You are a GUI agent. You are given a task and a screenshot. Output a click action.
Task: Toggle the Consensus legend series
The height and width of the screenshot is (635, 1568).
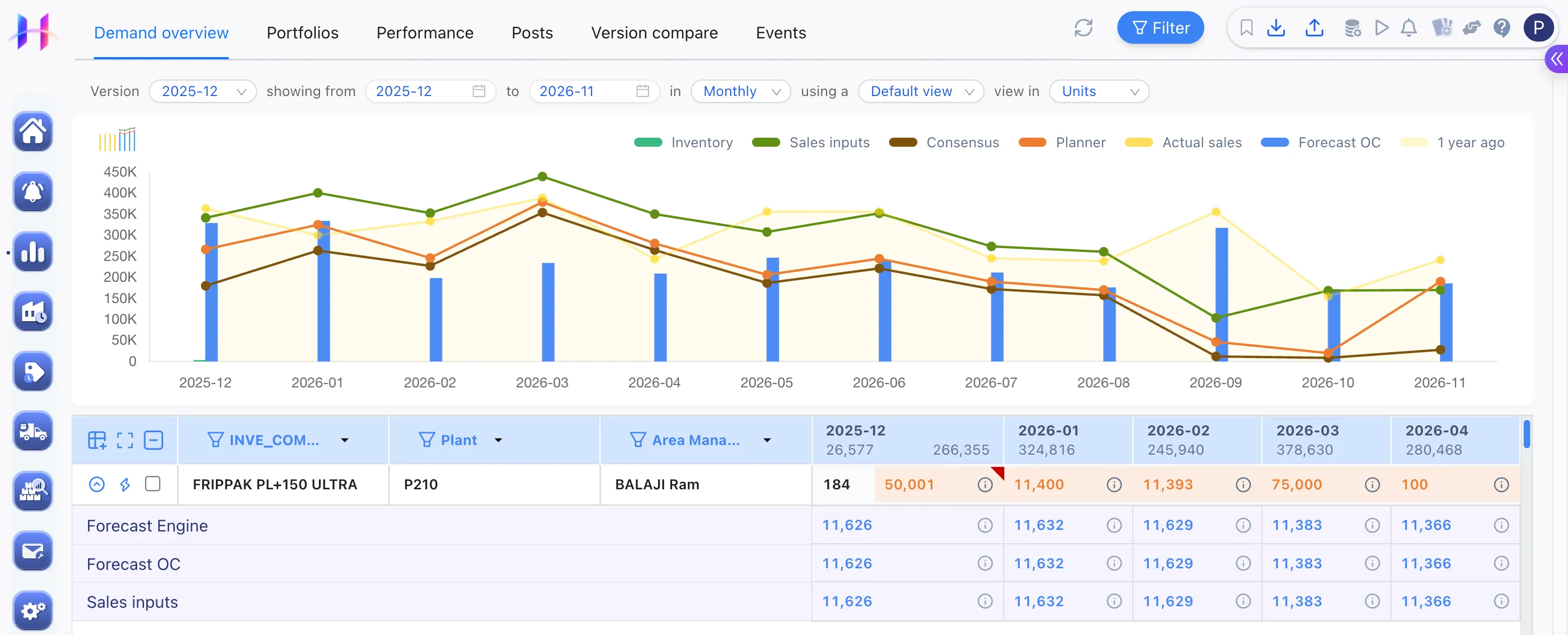(x=943, y=142)
